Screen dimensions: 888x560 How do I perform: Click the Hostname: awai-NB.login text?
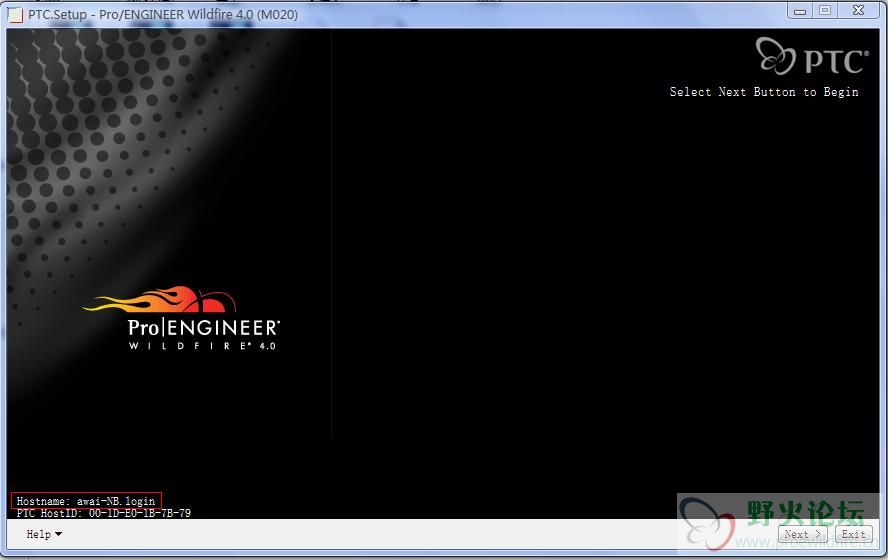(x=86, y=501)
